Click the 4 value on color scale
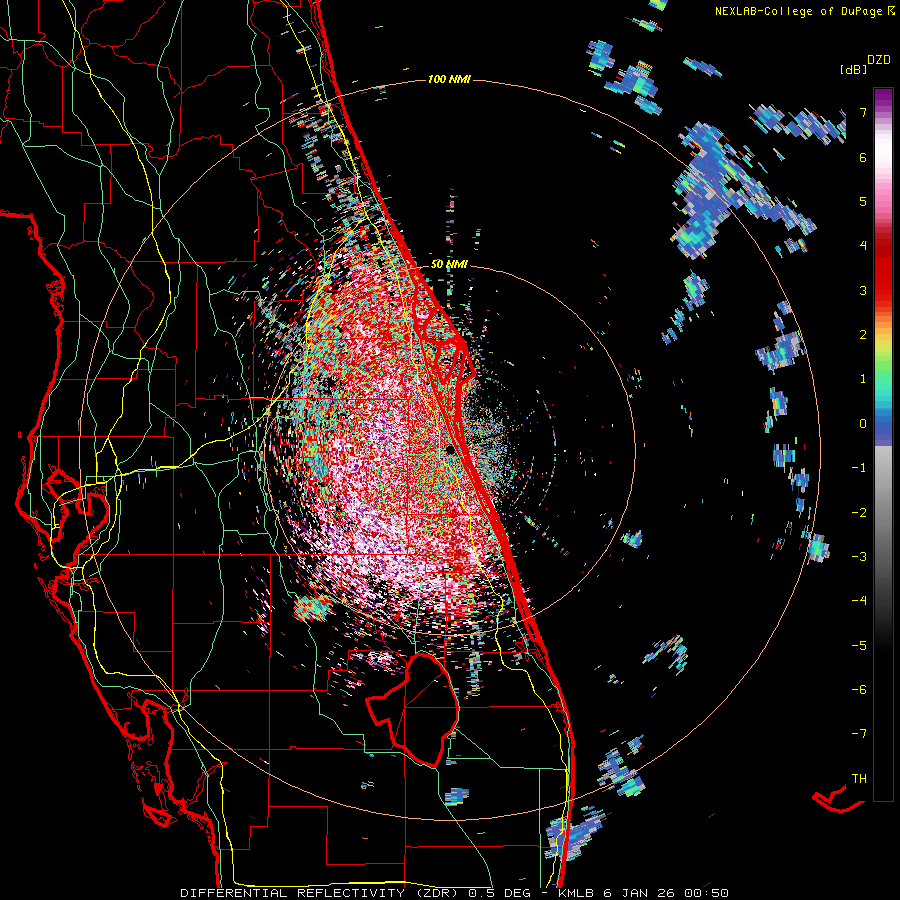 click(x=863, y=246)
